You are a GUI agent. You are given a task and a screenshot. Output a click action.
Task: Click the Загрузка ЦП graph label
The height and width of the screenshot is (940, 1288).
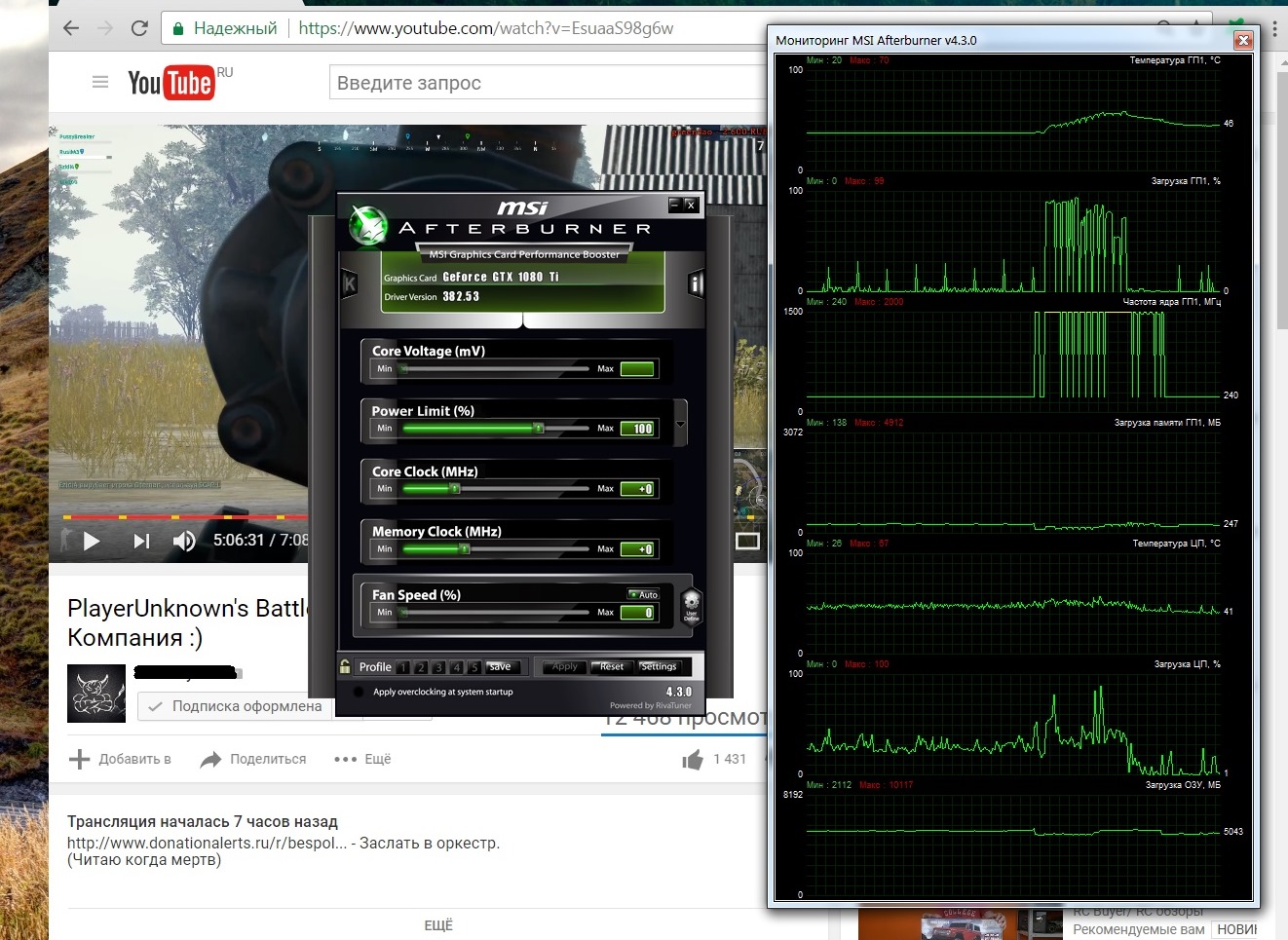point(1188,664)
